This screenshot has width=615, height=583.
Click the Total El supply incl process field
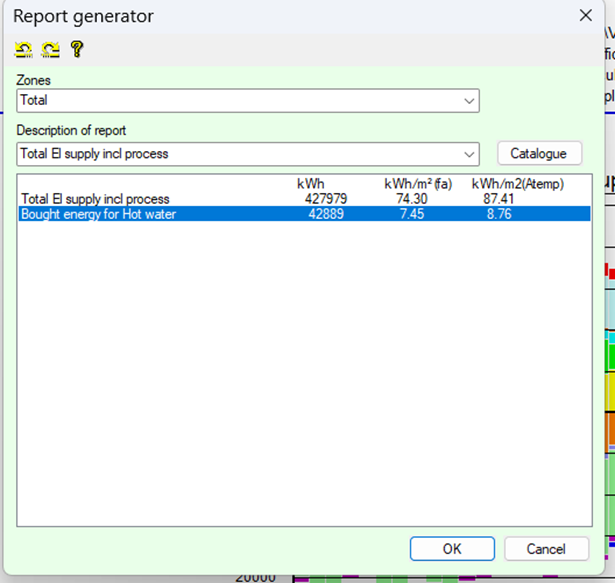tap(238, 154)
